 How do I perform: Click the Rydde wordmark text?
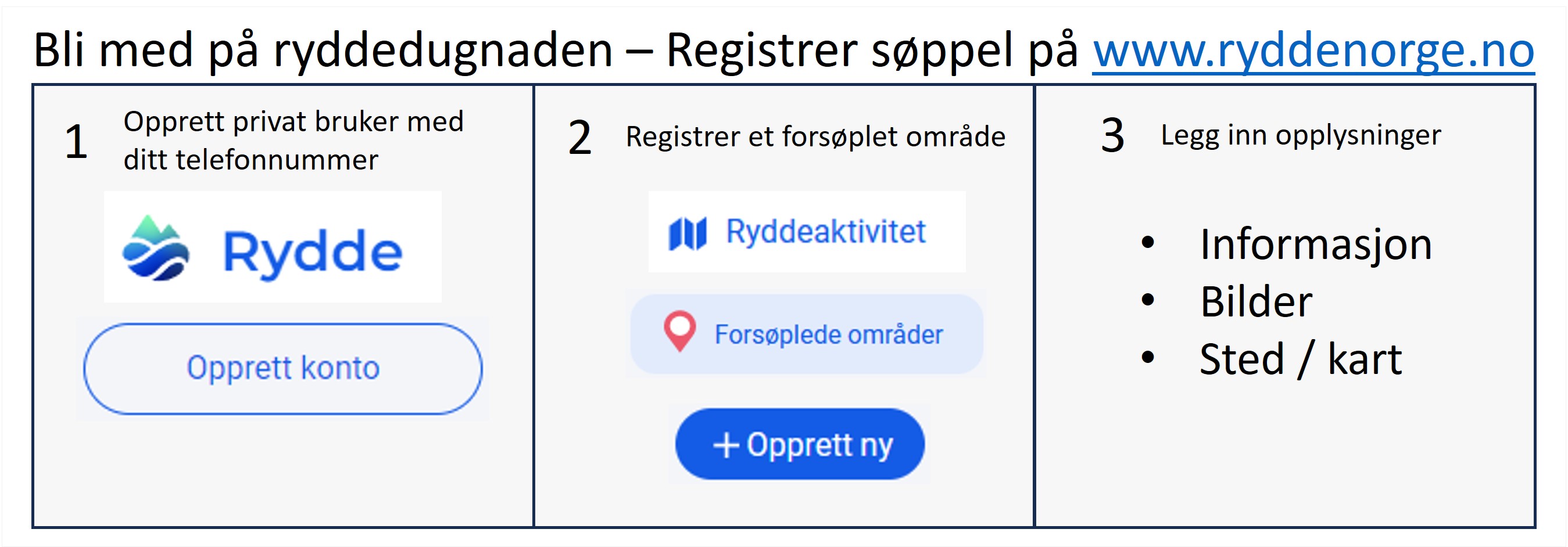[x=313, y=253]
